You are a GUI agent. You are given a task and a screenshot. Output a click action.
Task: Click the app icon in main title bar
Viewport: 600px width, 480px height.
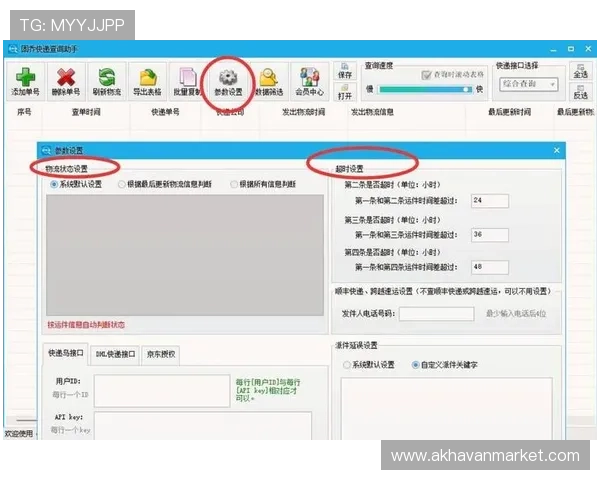[x=13, y=49]
